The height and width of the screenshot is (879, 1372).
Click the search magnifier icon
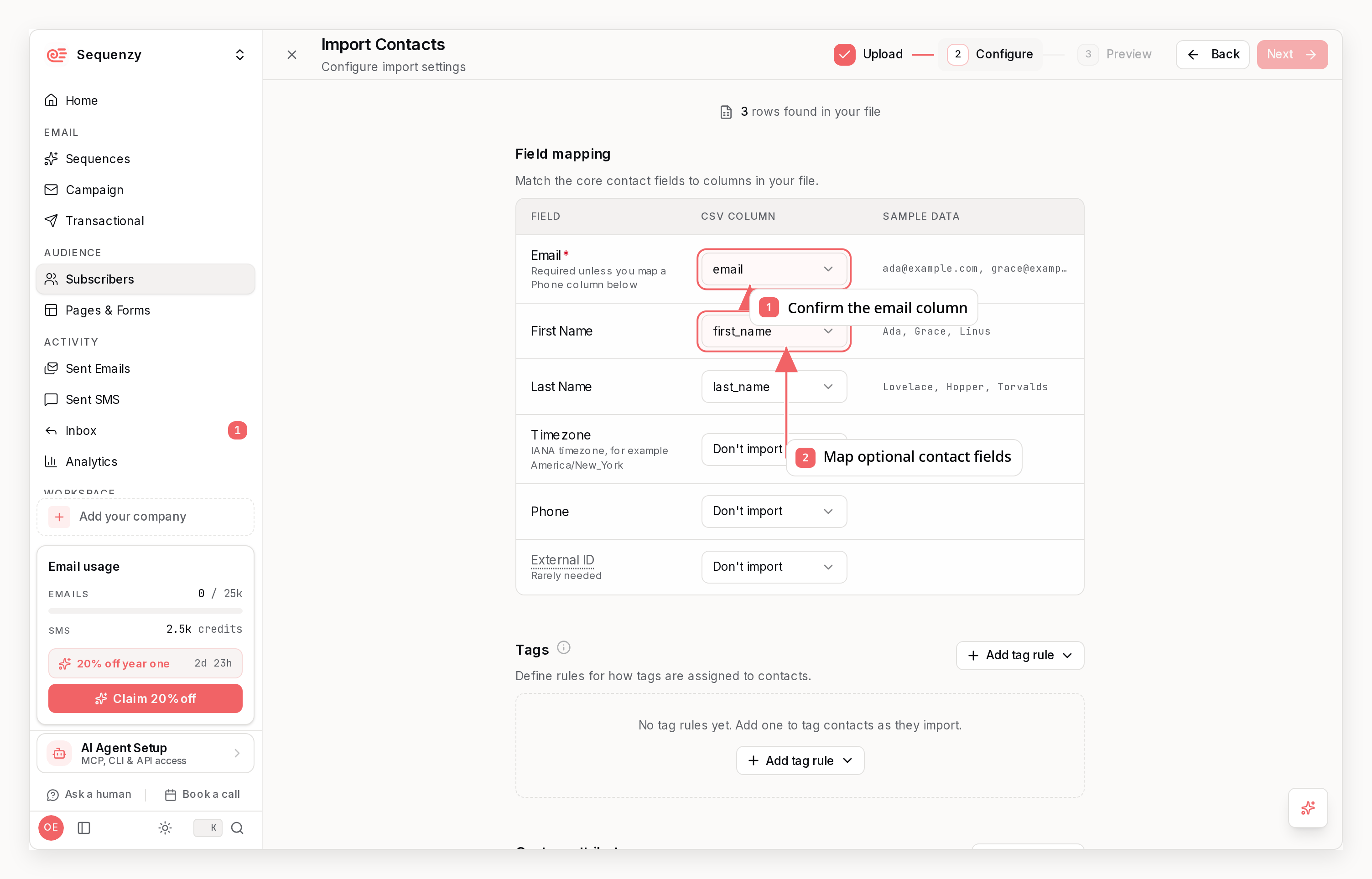(x=238, y=827)
